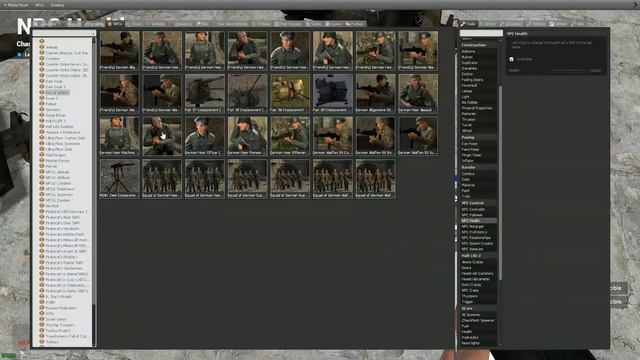Image resolution: width=640 pixels, height=360 pixels.
Task: Click the icon next to Half-Life Zombies
Action: [x=42, y=127]
